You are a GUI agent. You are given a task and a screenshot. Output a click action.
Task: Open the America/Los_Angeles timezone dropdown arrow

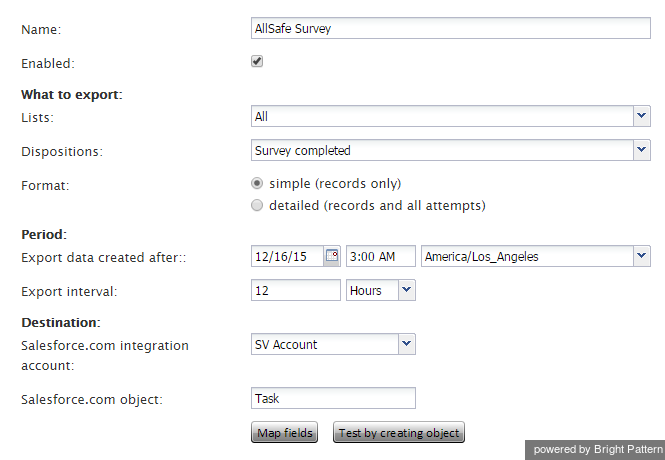(x=642, y=256)
